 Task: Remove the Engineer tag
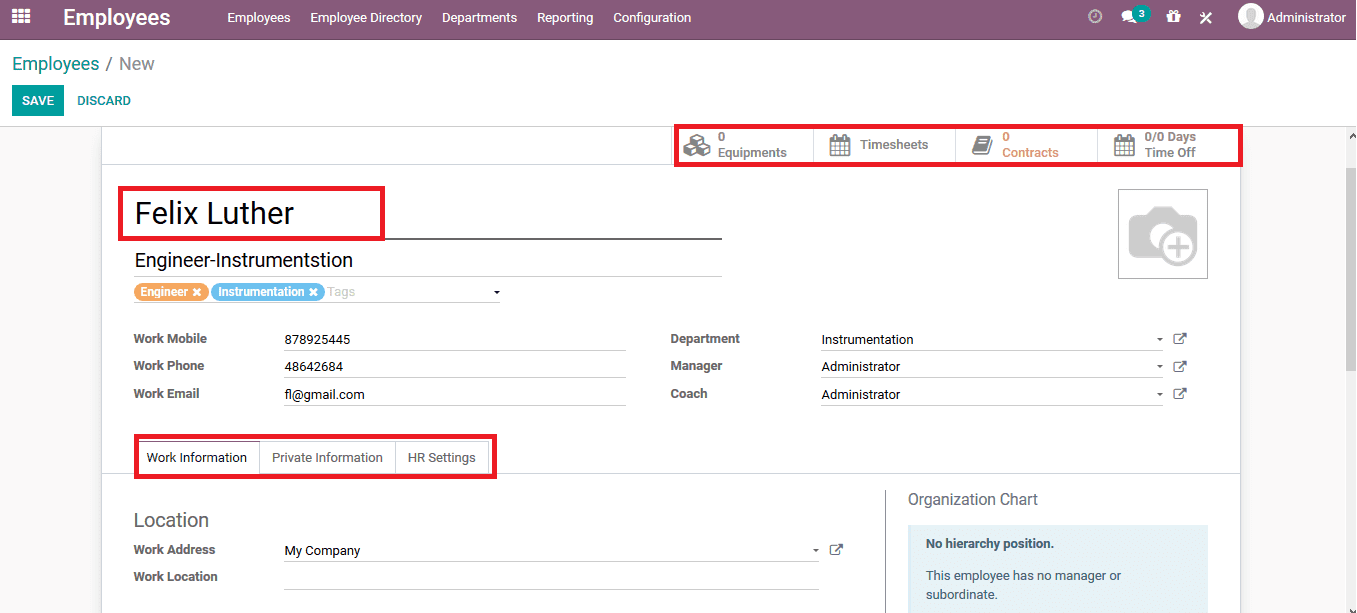pos(197,292)
